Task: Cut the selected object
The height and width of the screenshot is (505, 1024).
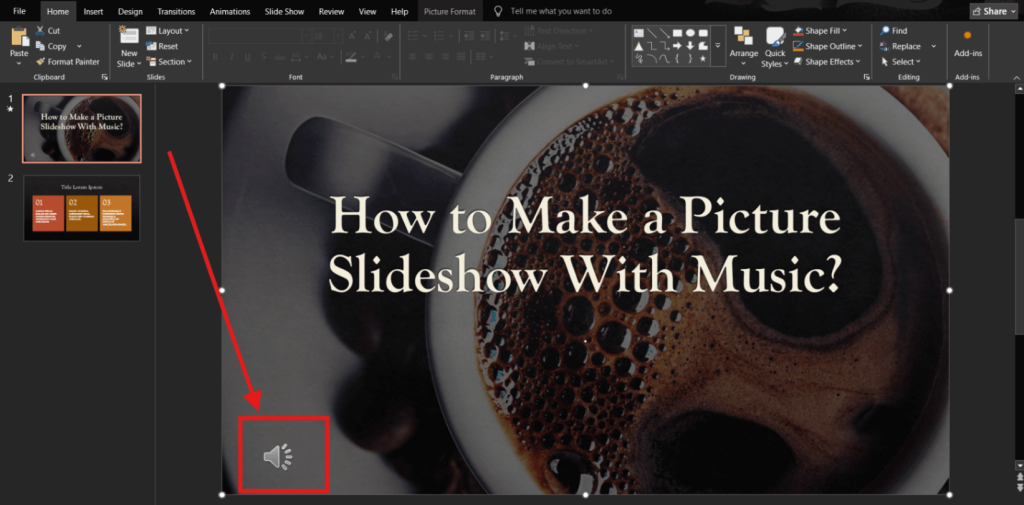Action: click(48, 31)
